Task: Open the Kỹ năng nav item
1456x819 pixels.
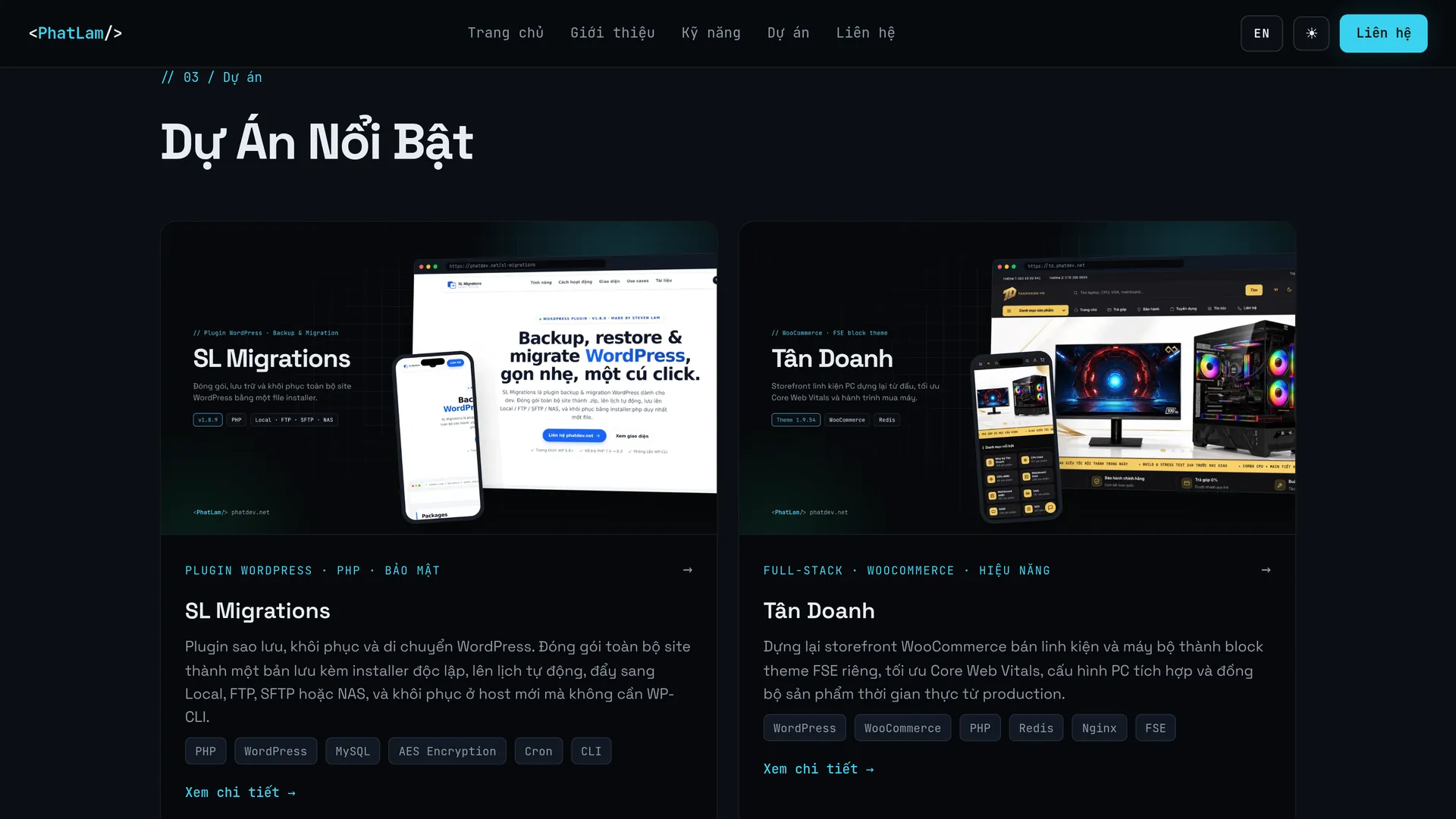Action: (x=711, y=33)
